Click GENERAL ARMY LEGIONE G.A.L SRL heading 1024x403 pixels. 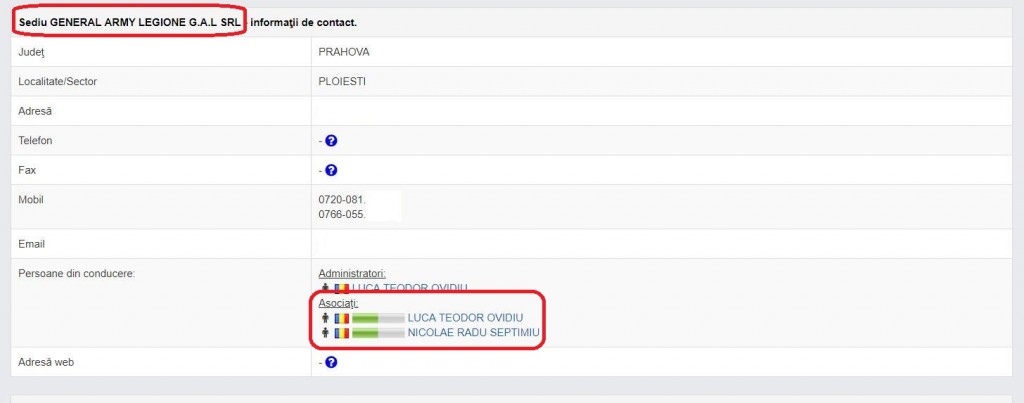click(131, 21)
